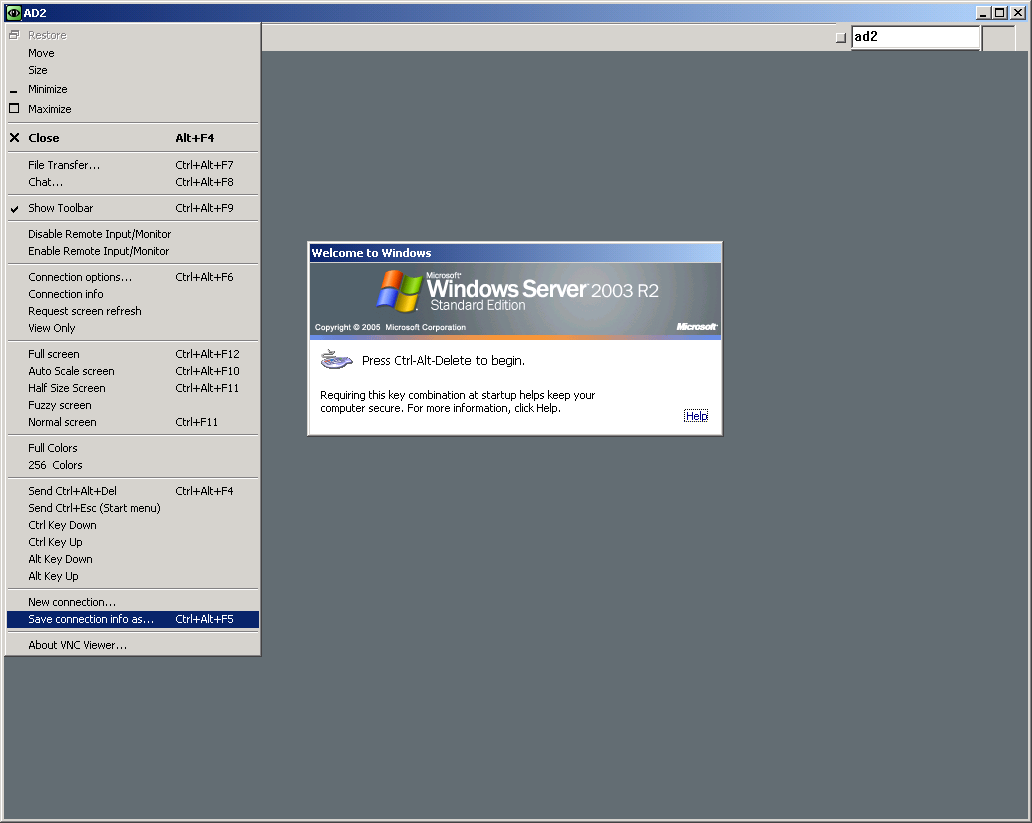The height and width of the screenshot is (823, 1032).
Task: Open About VNC Viewer
Action: point(77,645)
